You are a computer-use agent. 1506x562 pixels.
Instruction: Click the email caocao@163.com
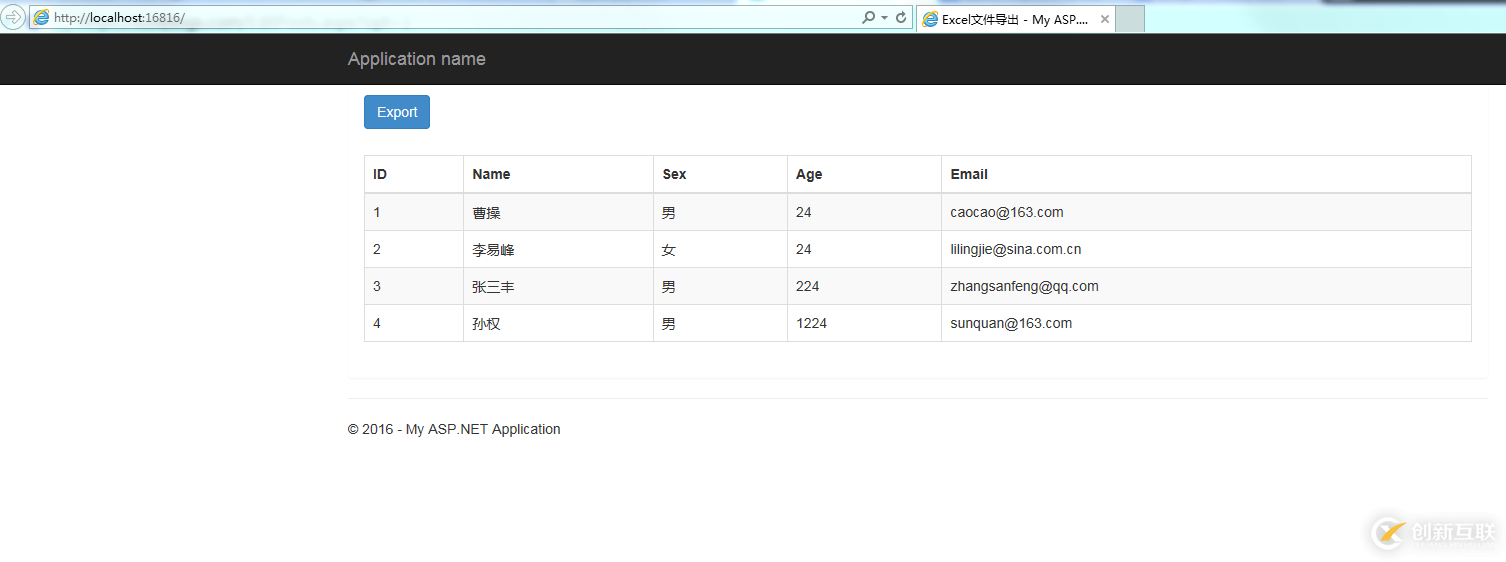click(1007, 212)
